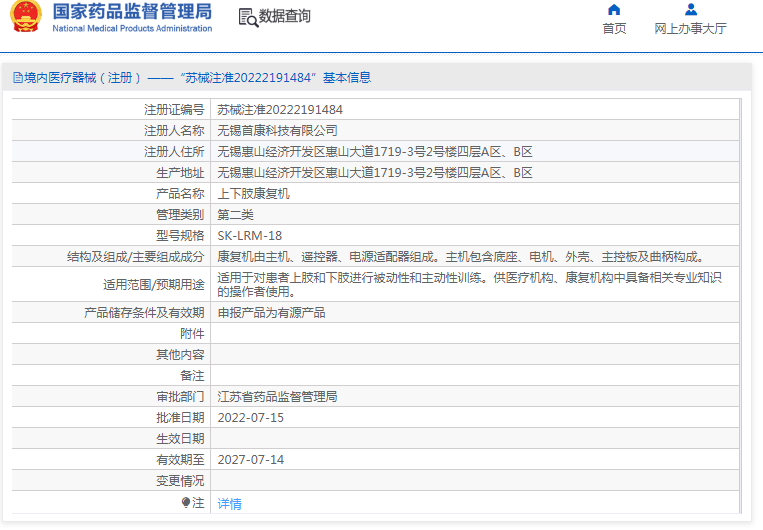Open the 数据查询 label
The width and height of the screenshot is (763, 530).
coord(285,17)
